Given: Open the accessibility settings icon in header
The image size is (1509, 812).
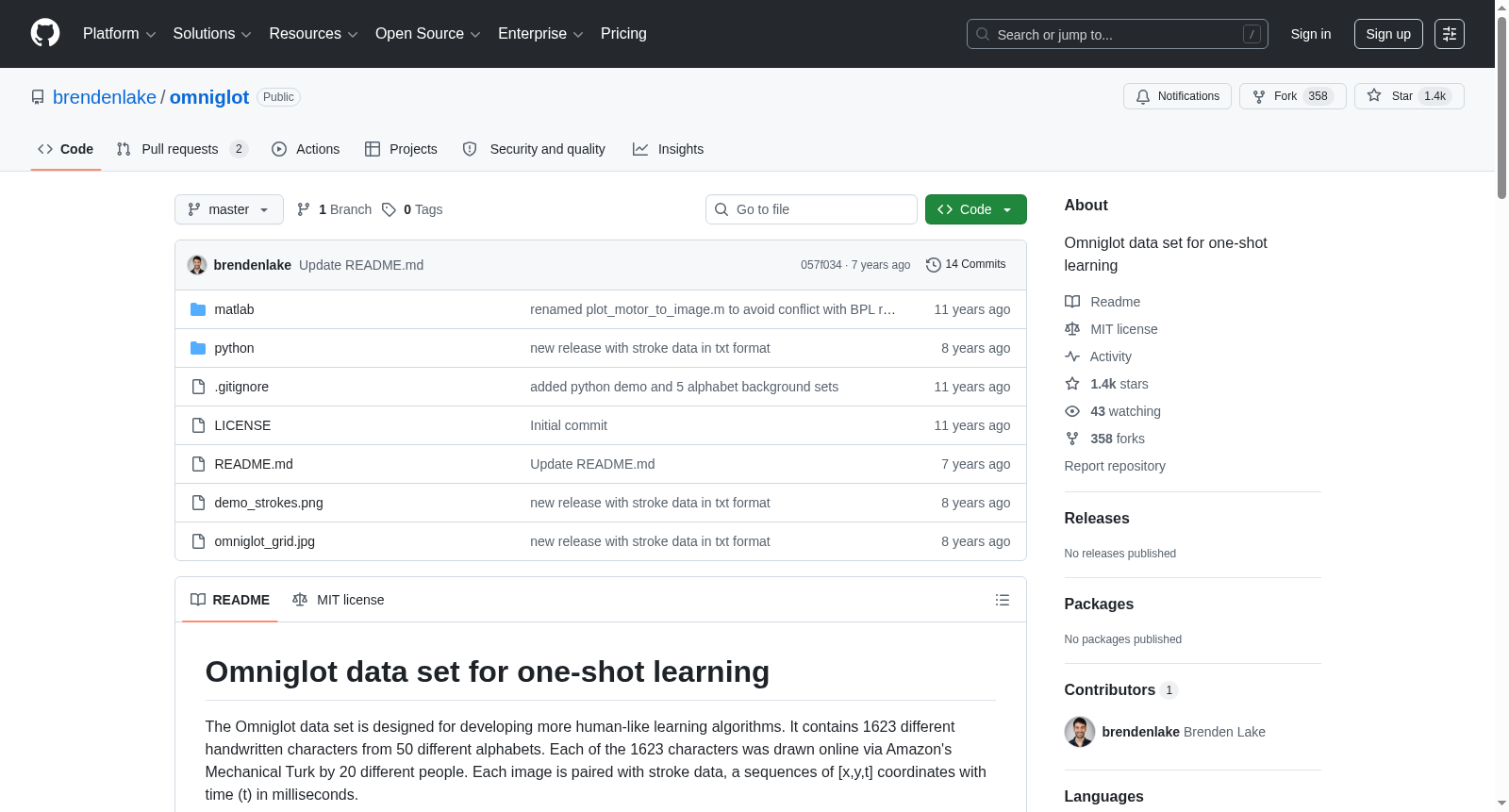Looking at the screenshot, I should point(1450,34).
